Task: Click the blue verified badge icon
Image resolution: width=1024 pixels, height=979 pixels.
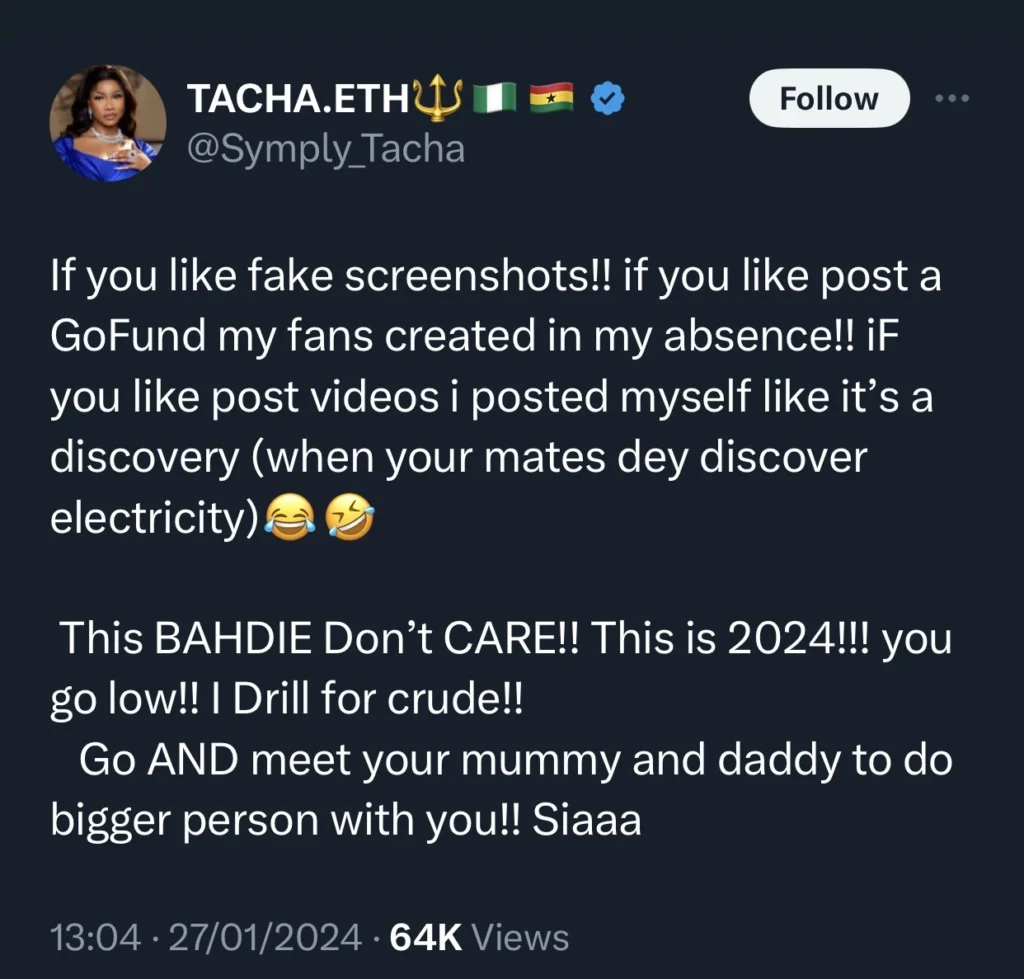Action: [607, 97]
